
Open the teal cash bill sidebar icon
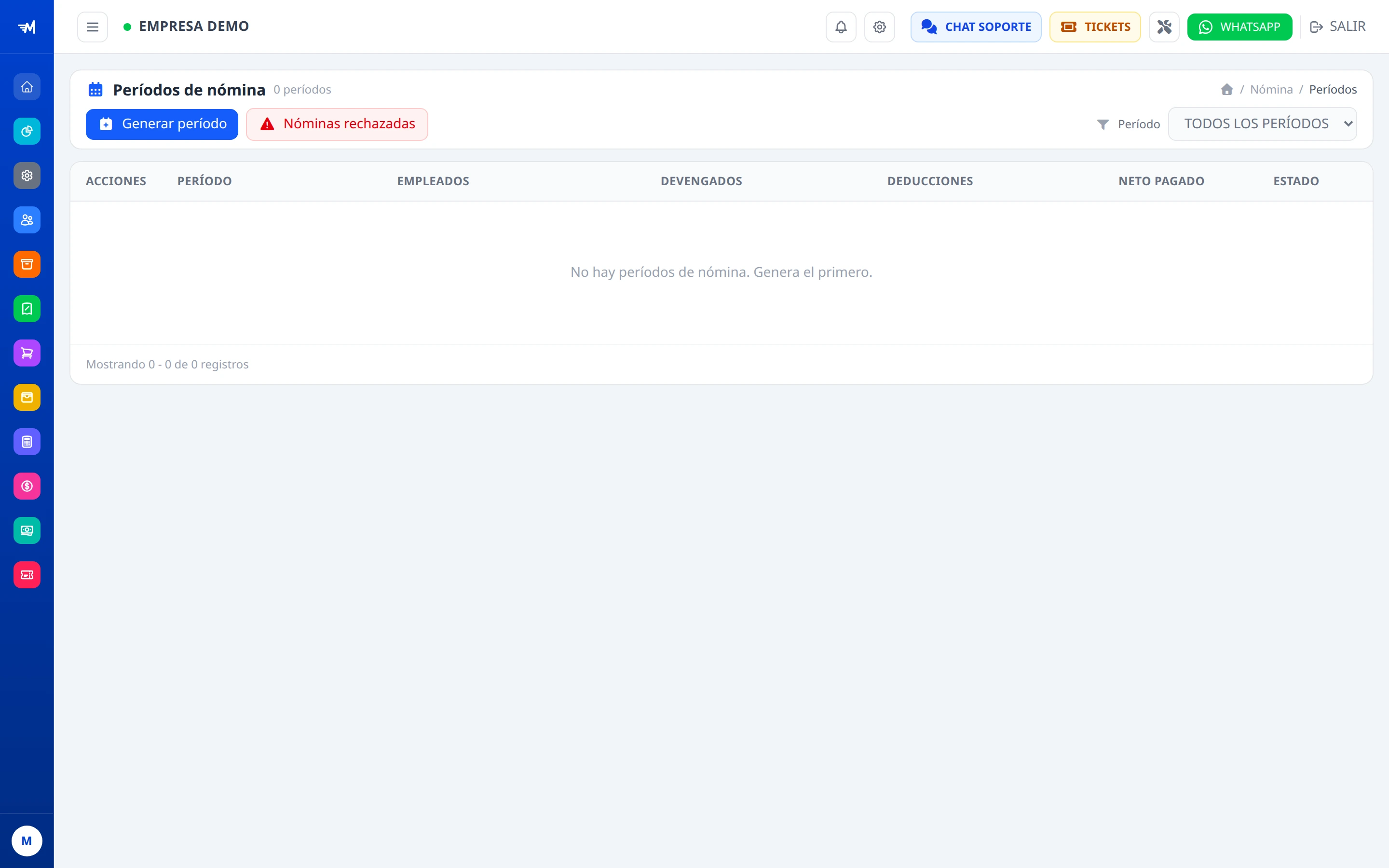tap(27, 530)
